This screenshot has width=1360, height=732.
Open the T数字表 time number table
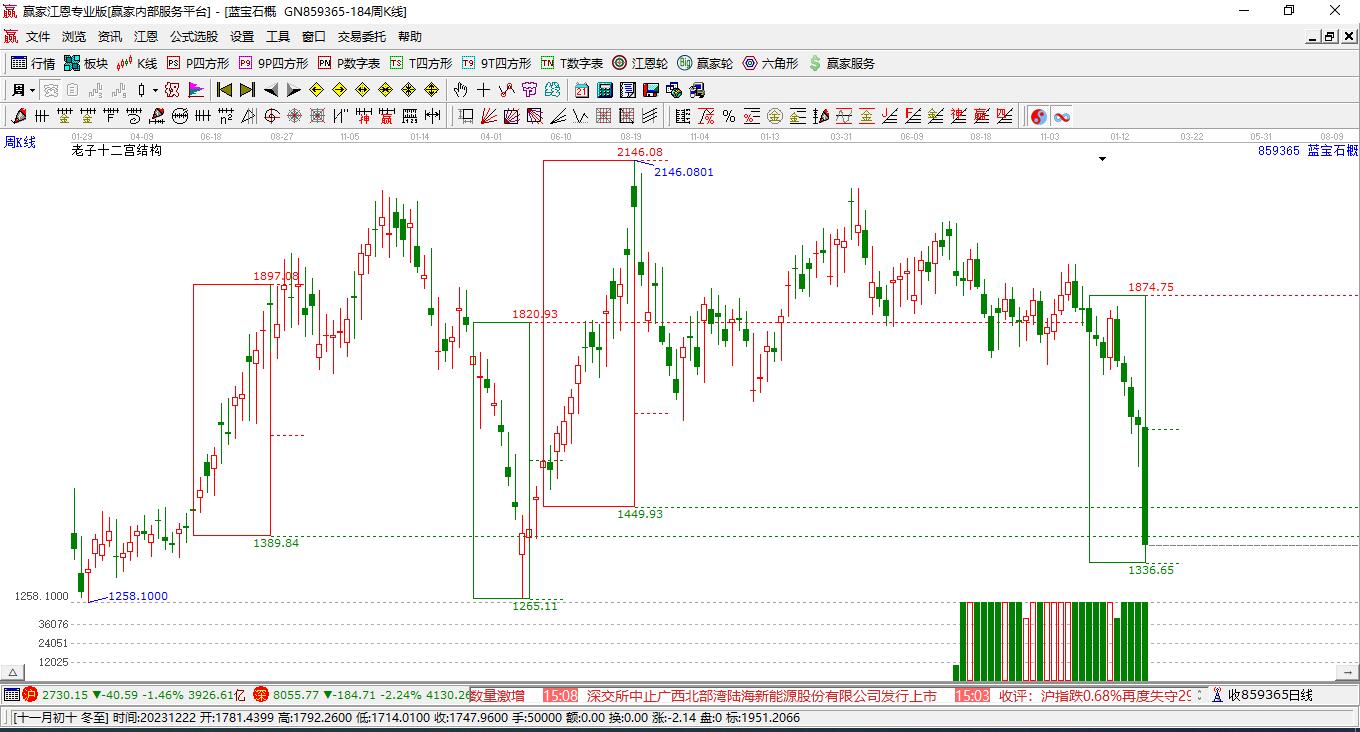pyautogui.click(x=572, y=63)
